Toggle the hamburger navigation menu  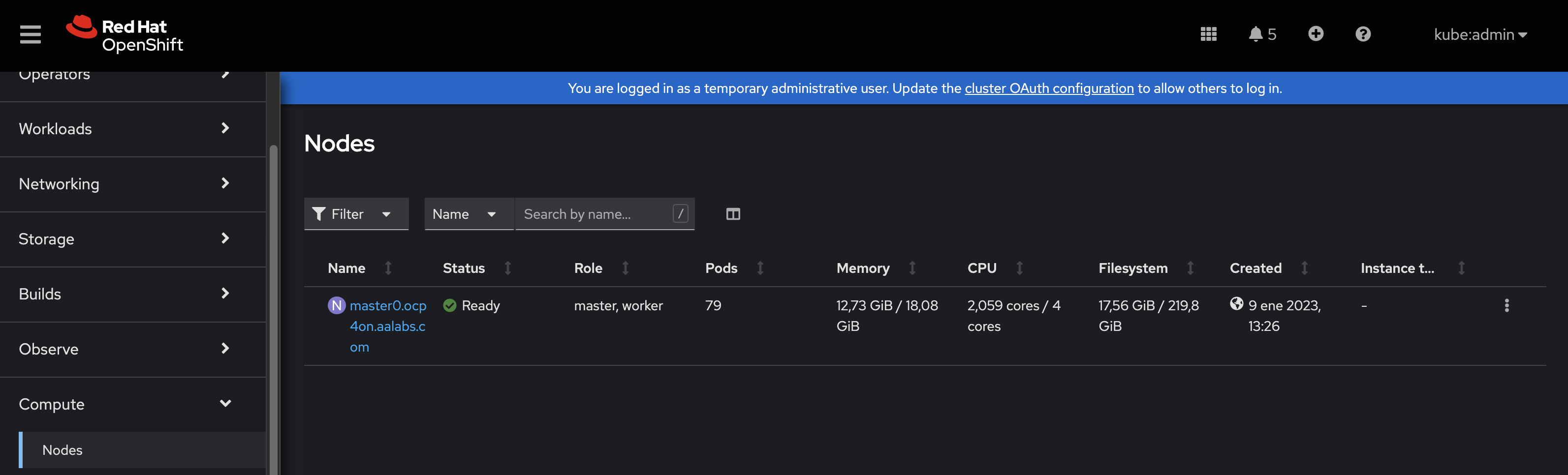coord(31,34)
